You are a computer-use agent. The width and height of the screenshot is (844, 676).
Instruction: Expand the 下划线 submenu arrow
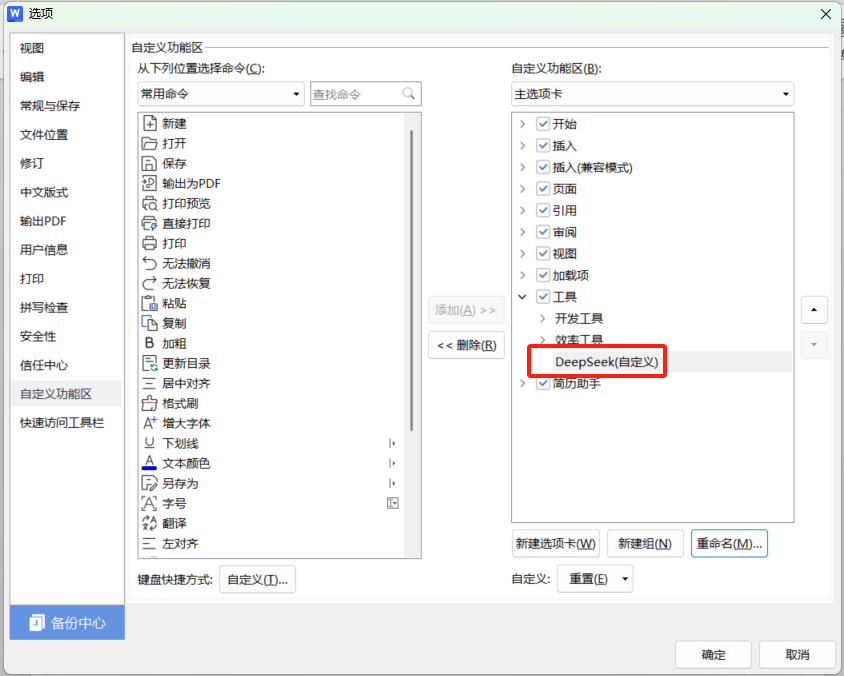[392, 443]
